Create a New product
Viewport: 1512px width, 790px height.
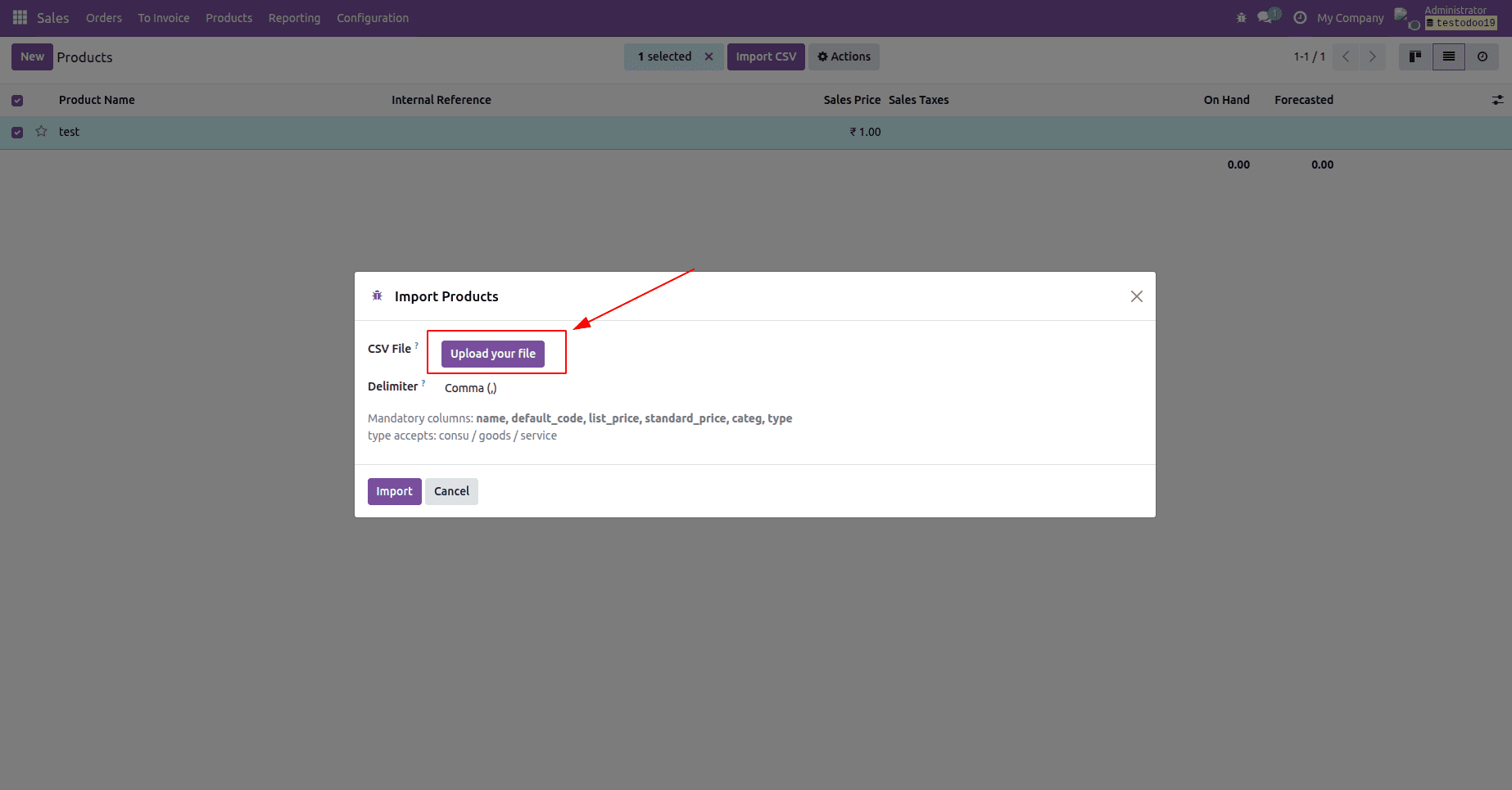pos(32,56)
